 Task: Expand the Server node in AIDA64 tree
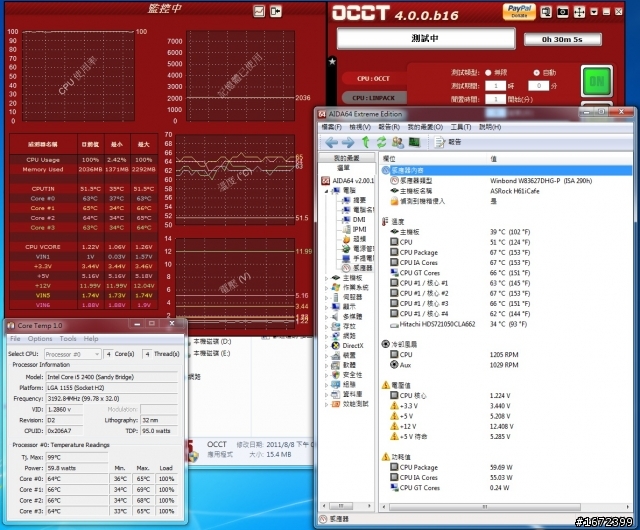coord(327,298)
